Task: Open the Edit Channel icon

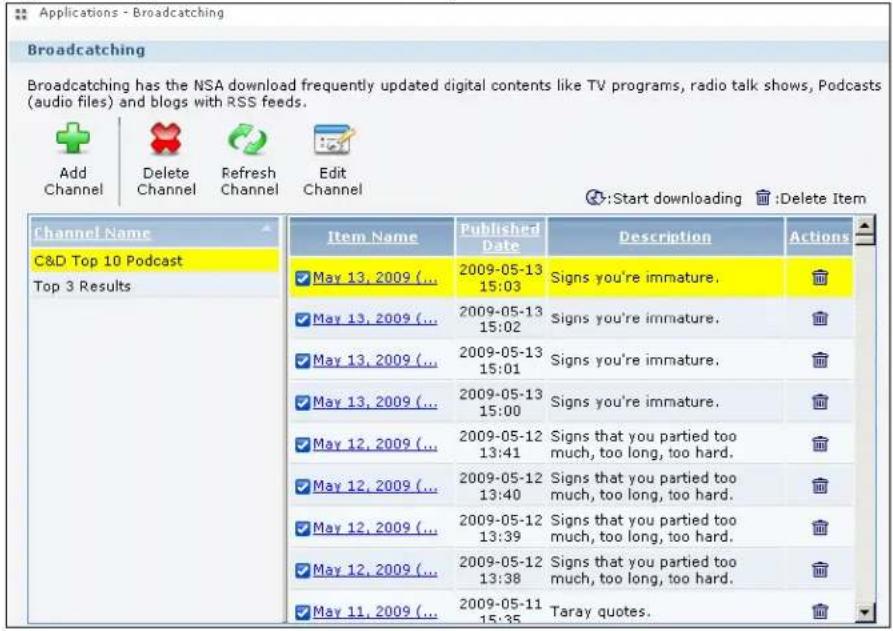Action: click(334, 139)
